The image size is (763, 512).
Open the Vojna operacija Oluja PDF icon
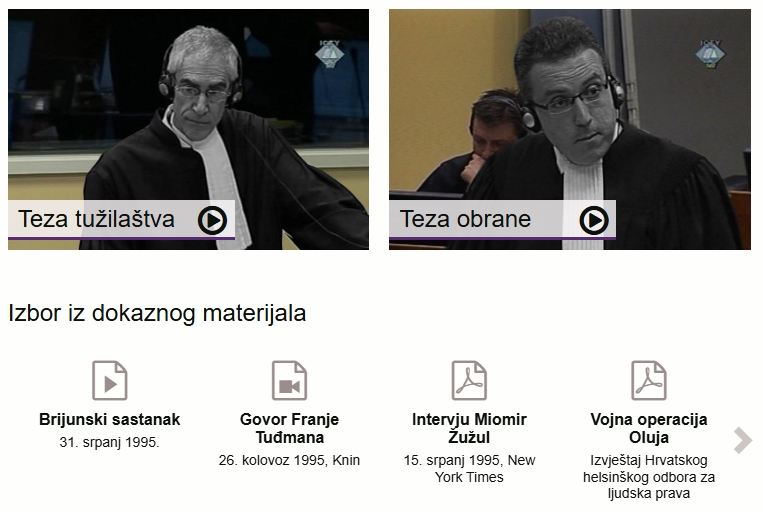[x=649, y=380]
